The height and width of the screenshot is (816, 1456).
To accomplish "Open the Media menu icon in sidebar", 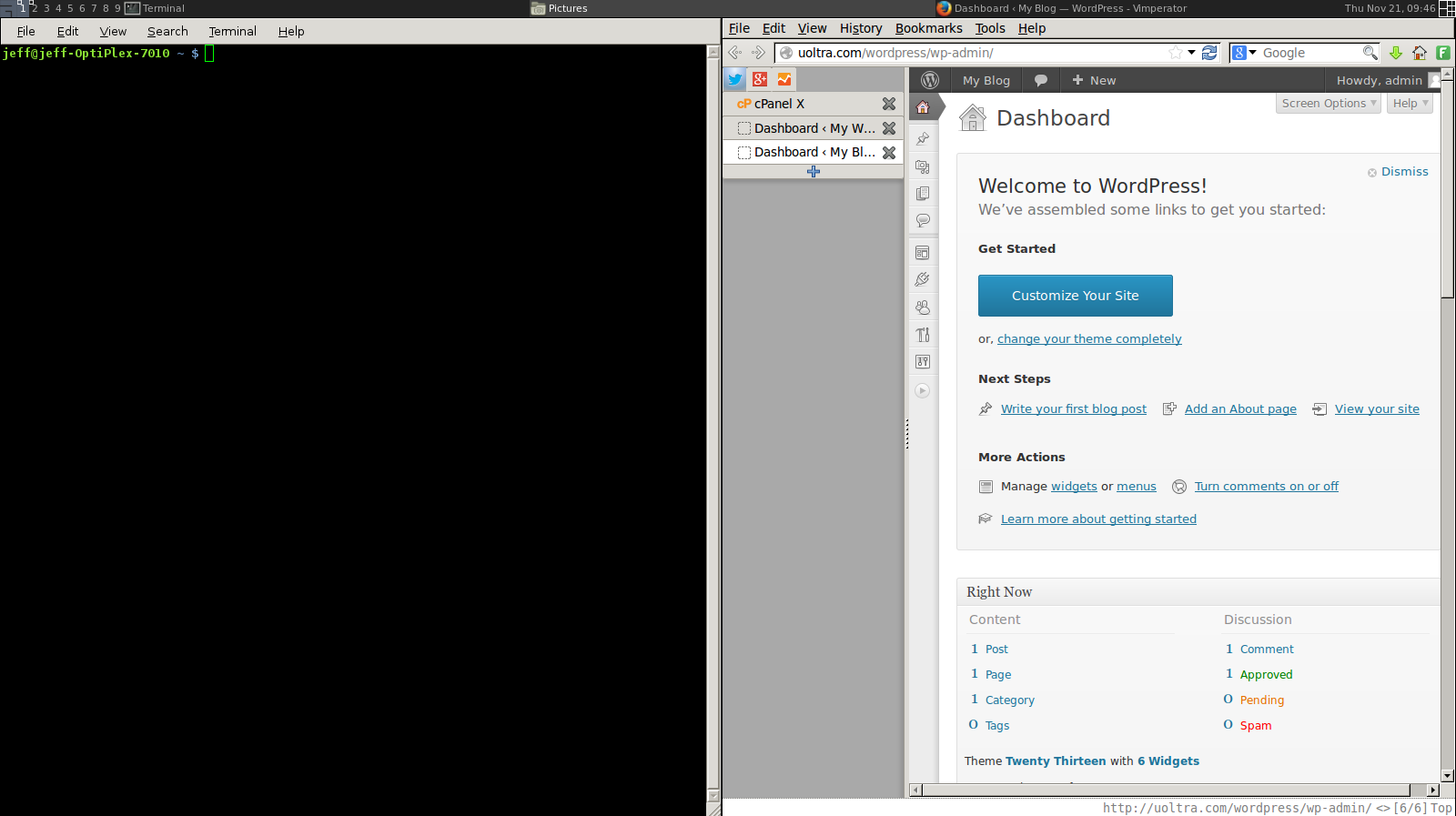I will [923, 166].
